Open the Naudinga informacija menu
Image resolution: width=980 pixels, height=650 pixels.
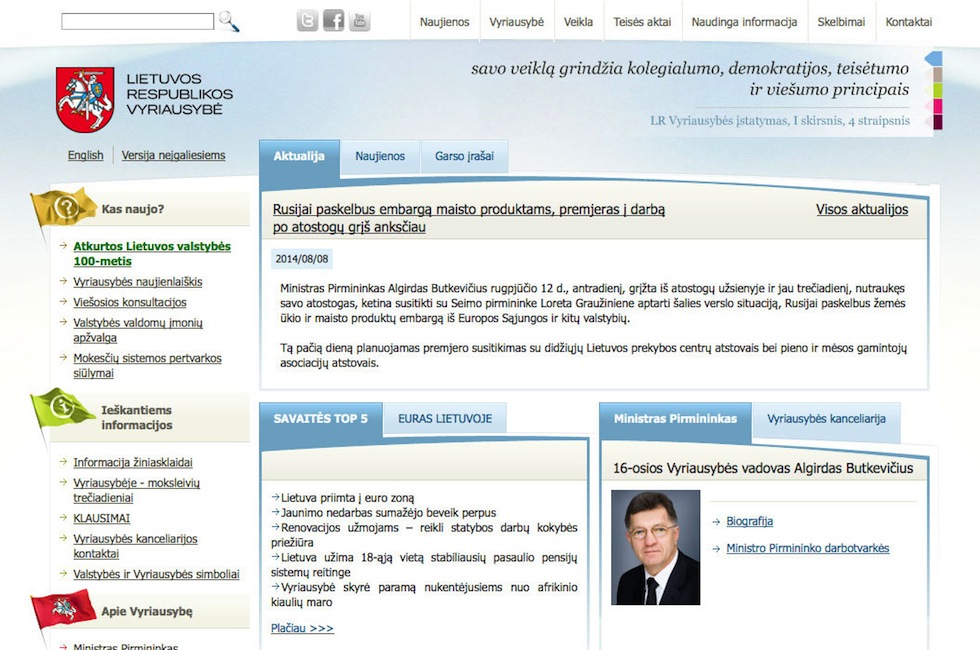pos(744,22)
